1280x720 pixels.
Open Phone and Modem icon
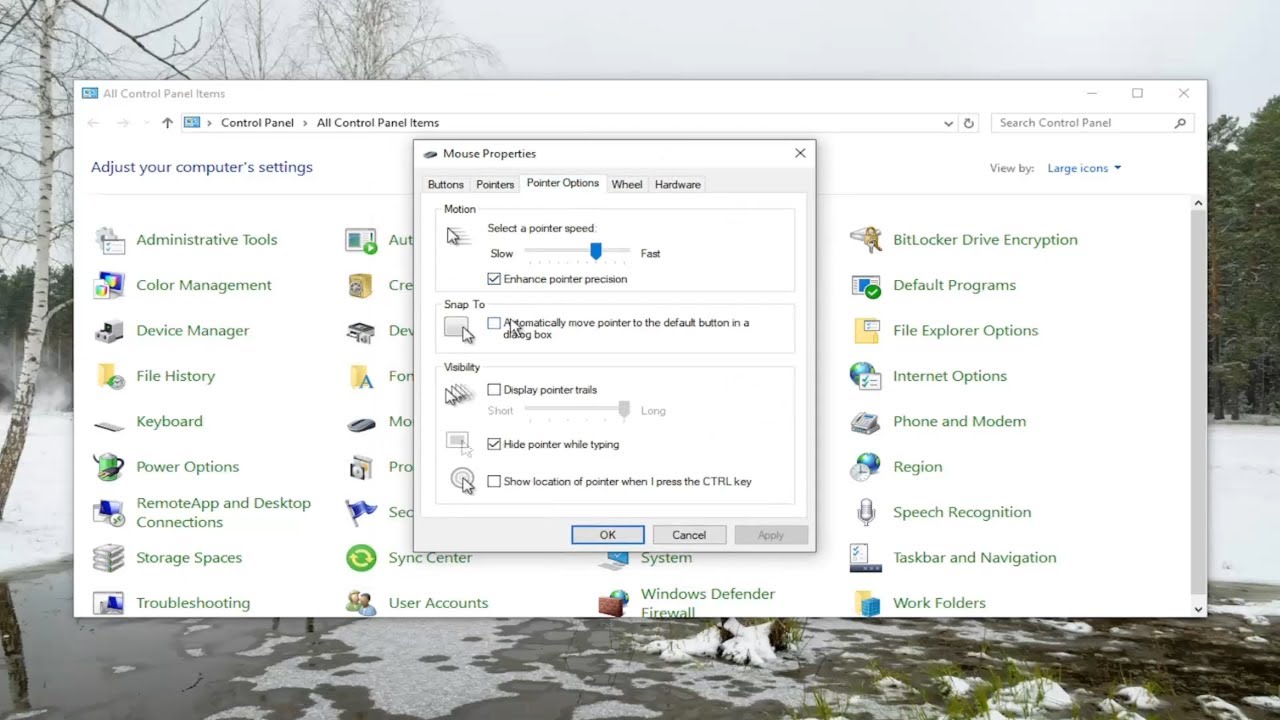click(866, 422)
